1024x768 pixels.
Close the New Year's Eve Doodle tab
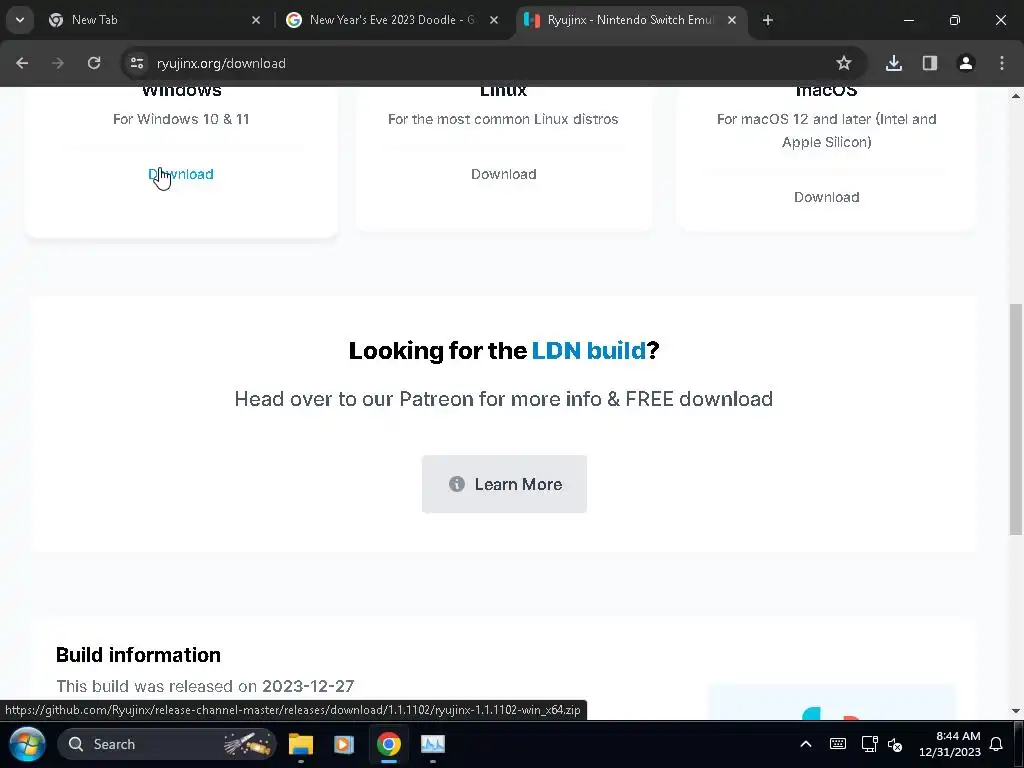[x=494, y=20]
